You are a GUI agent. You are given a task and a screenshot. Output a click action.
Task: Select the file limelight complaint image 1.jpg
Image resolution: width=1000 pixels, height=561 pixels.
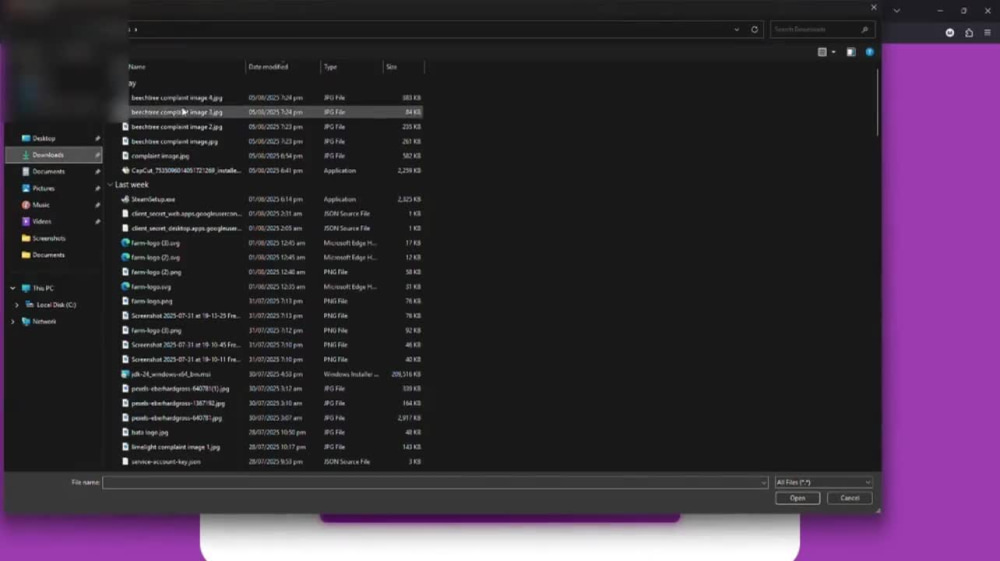click(x=271, y=448)
